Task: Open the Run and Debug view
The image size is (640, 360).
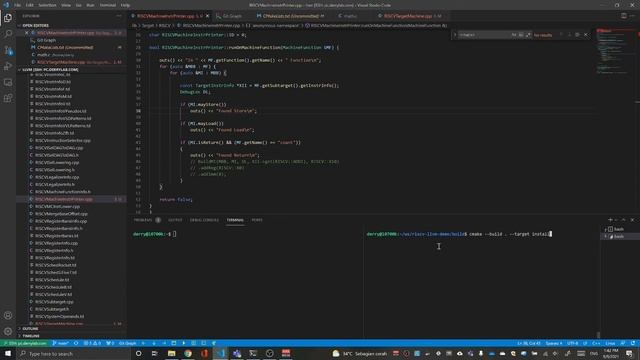Action: click(8, 66)
